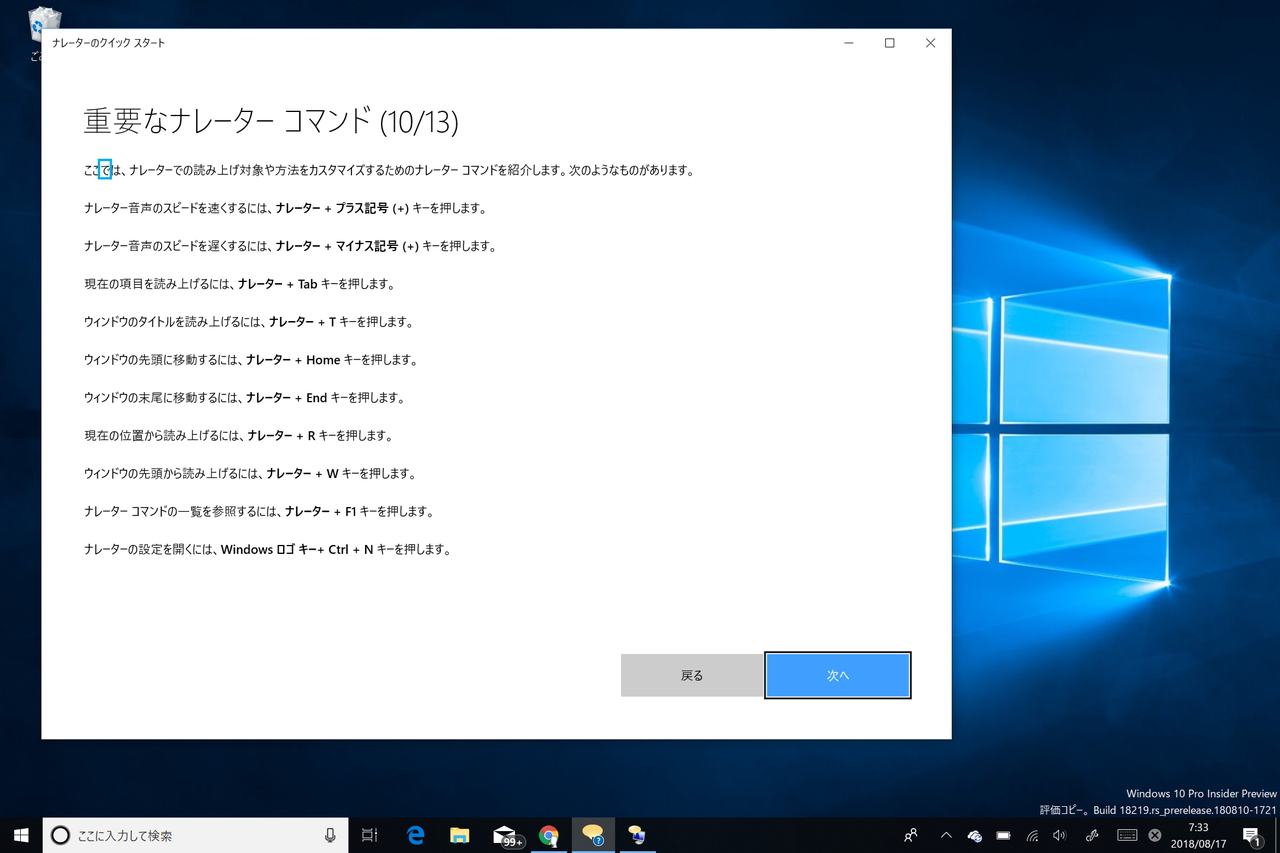The image size is (1280, 853).
Task: Click the intro sentence beginning with ここでは
Action: coord(389,171)
